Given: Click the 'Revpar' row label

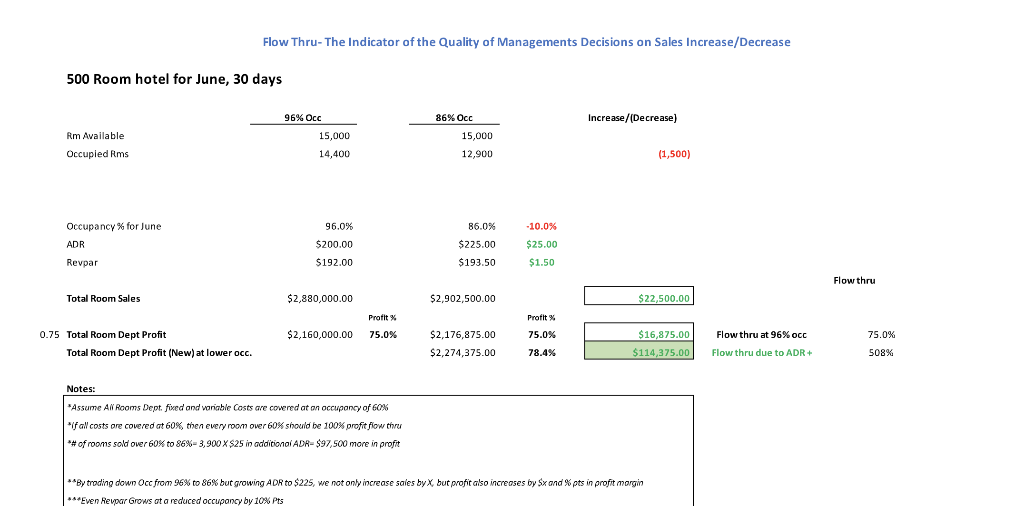Looking at the screenshot, I should click(x=81, y=262).
